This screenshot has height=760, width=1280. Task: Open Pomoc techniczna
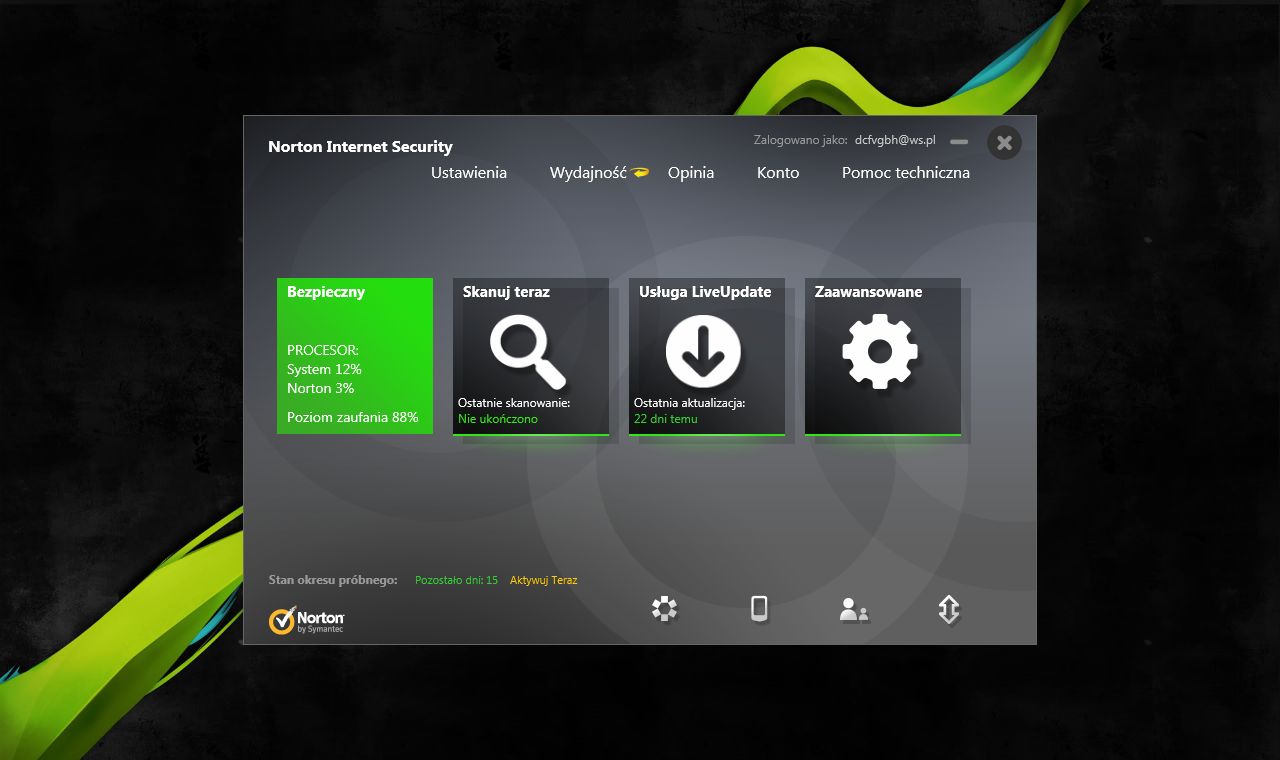pyautogui.click(x=906, y=173)
